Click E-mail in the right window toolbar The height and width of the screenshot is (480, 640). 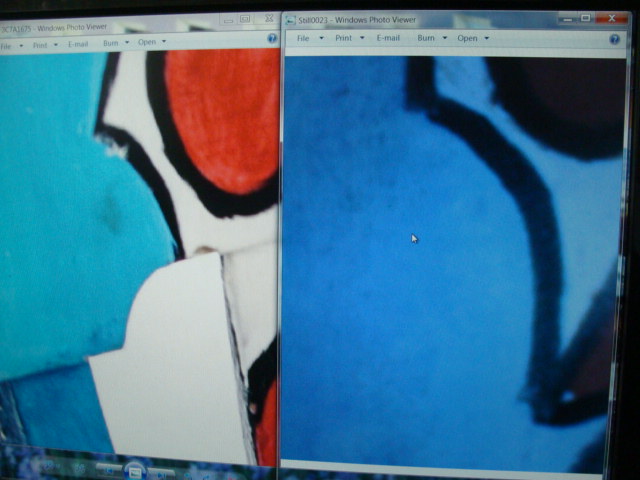coord(388,37)
